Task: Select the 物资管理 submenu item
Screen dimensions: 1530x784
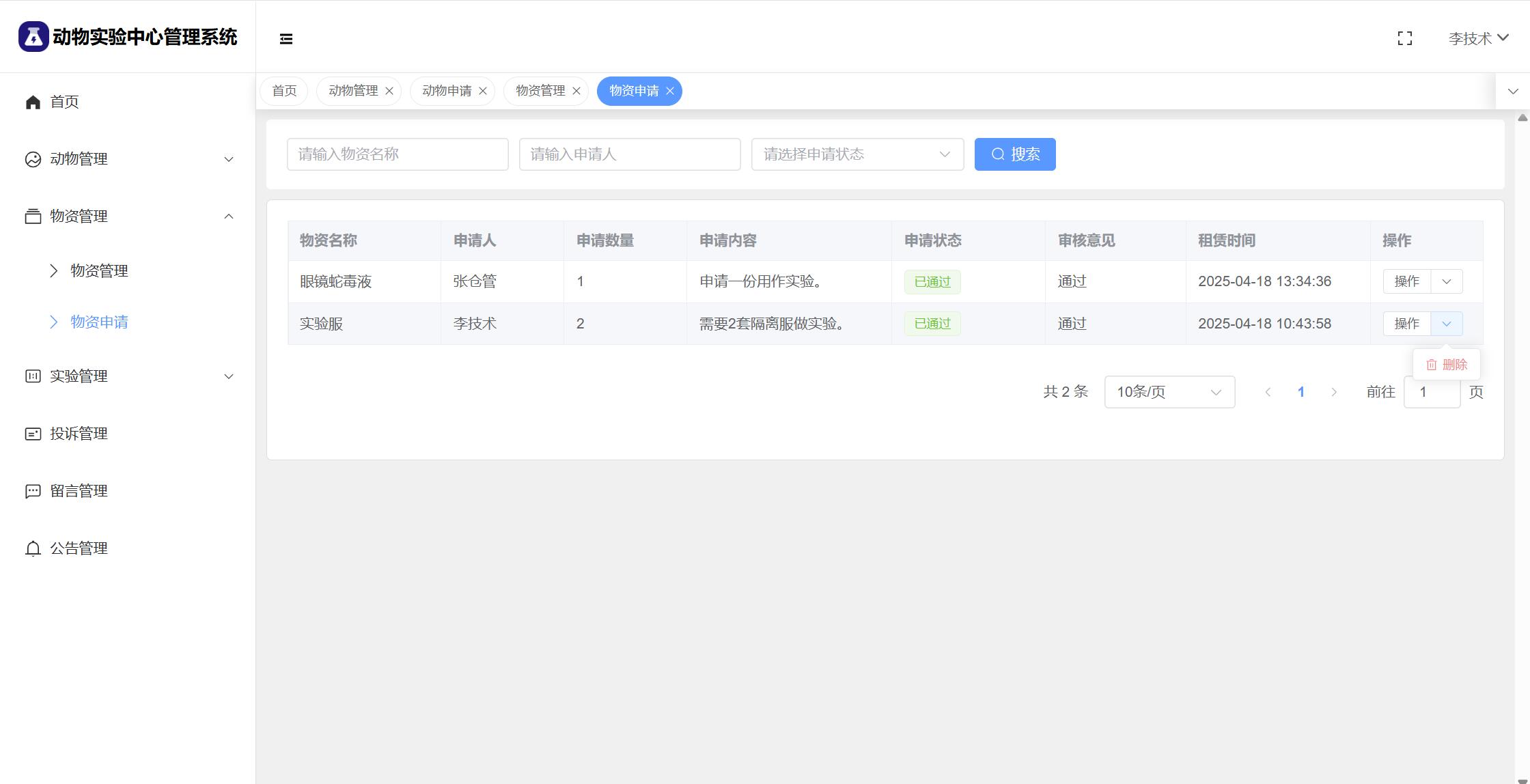Action: 99,271
